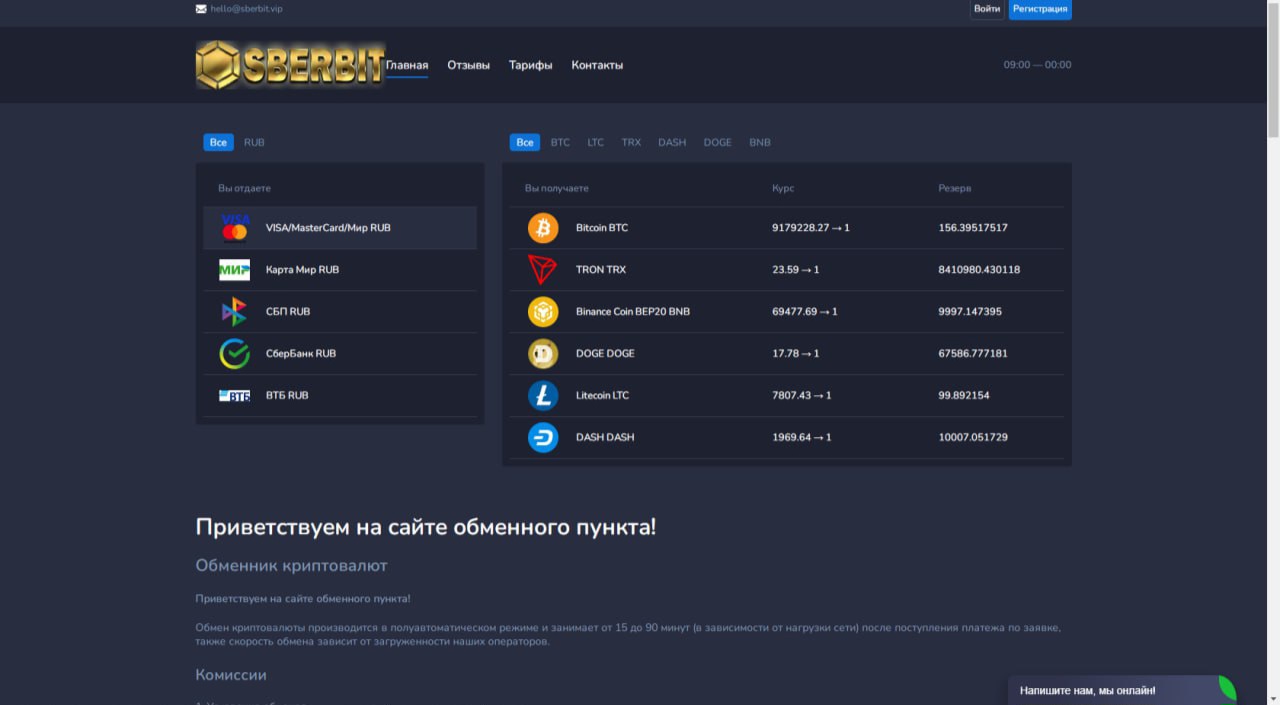This screenshot has width=1280, height=705.
Task: Select DASH DASH to receive
Action: click(x=605, y=438)
